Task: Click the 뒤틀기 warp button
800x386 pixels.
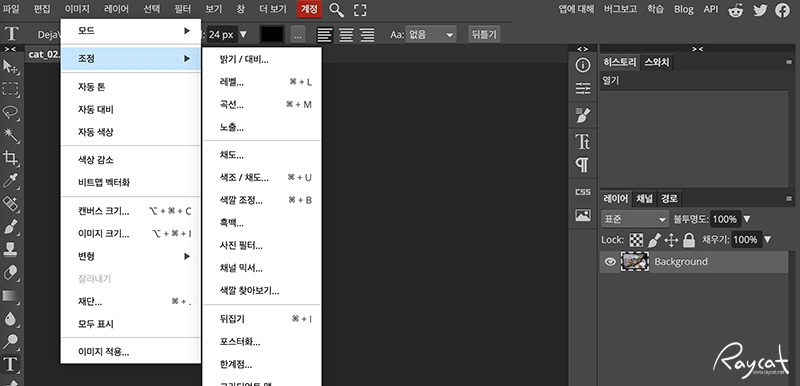Action: [484, 35]
